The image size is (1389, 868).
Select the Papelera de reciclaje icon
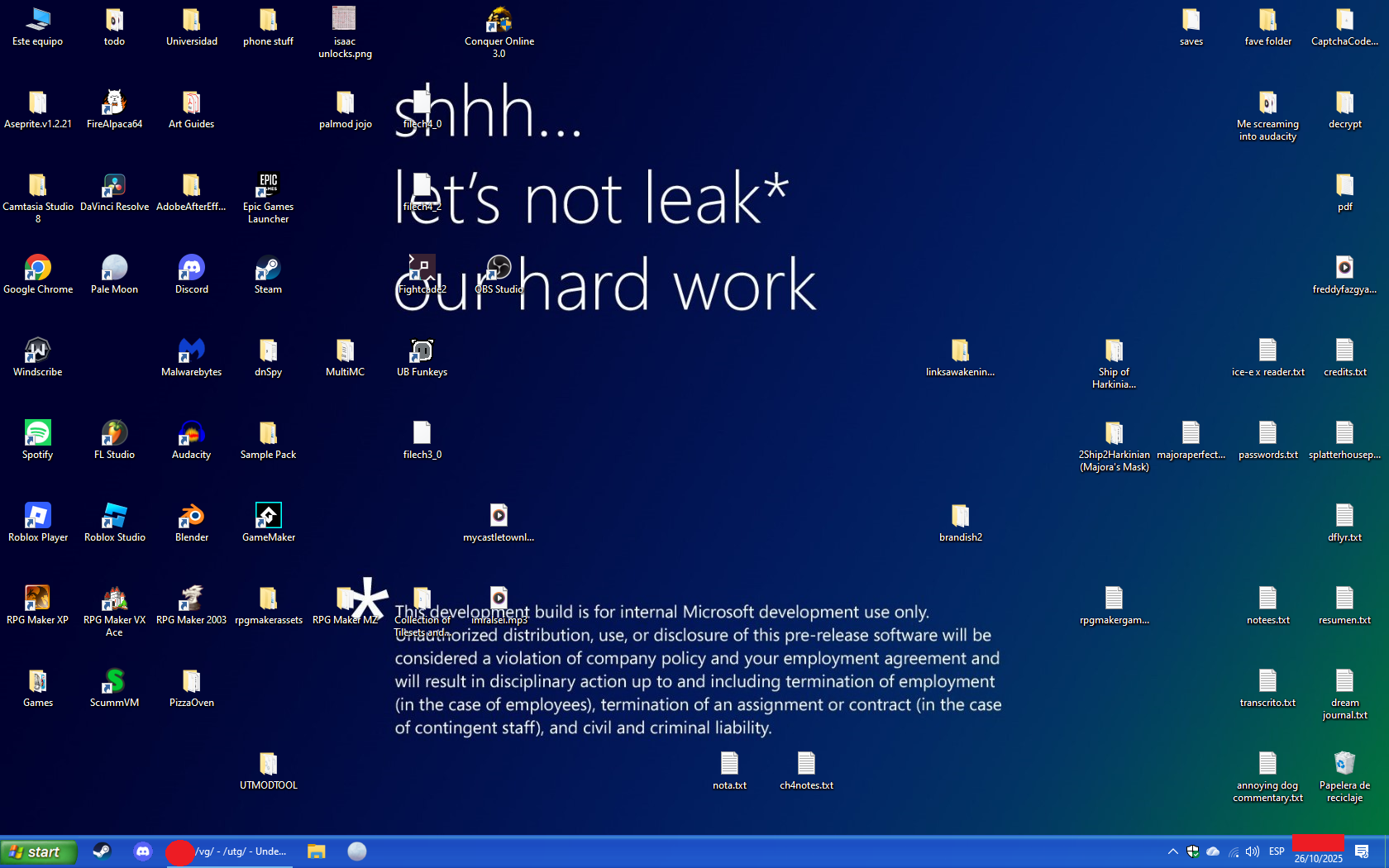tap(1344, 776)
